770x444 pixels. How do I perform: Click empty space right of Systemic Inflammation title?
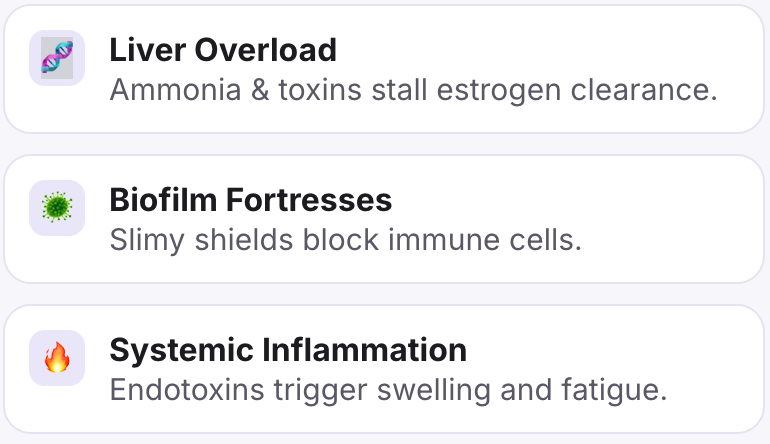(610, 350)
